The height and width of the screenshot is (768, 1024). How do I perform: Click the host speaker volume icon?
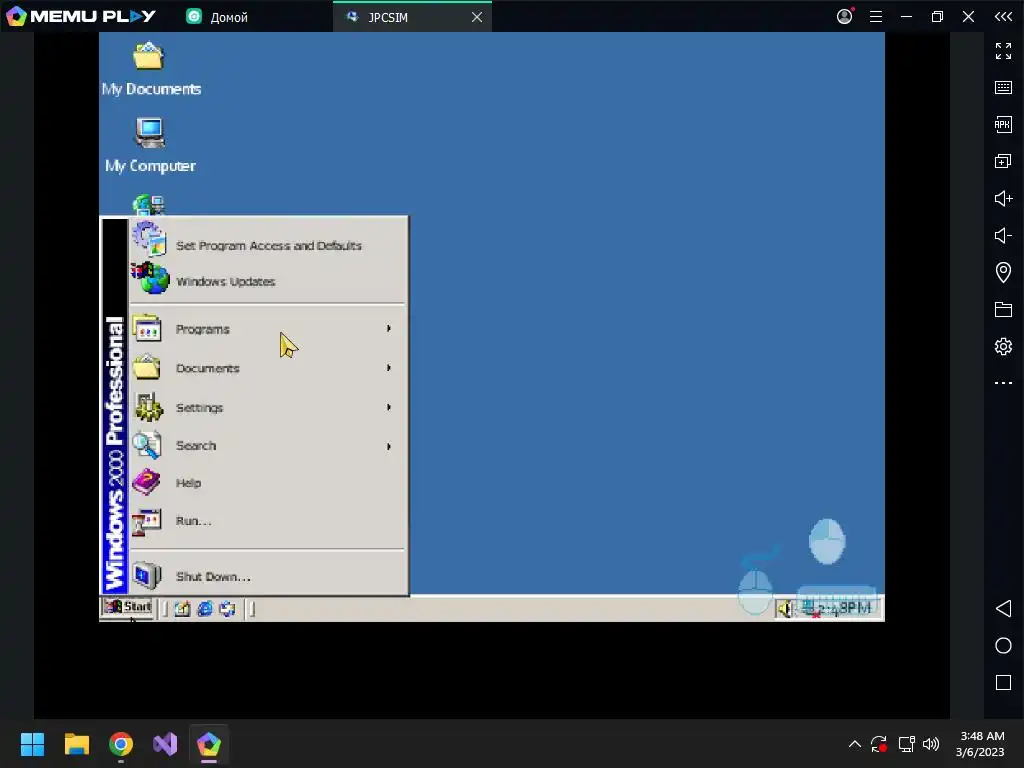tap(931, 744)
